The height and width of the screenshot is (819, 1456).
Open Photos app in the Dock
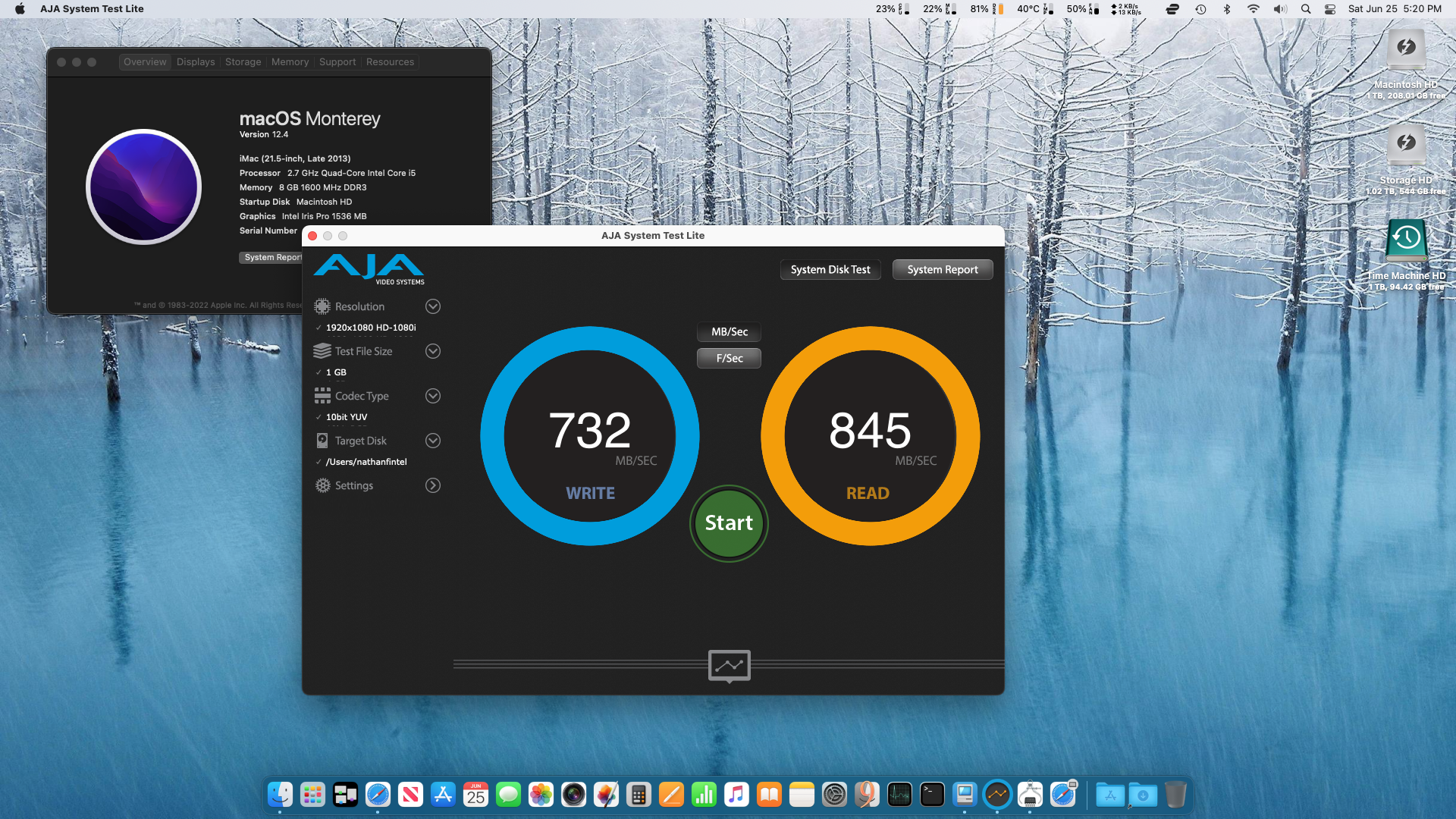(541, 795)
